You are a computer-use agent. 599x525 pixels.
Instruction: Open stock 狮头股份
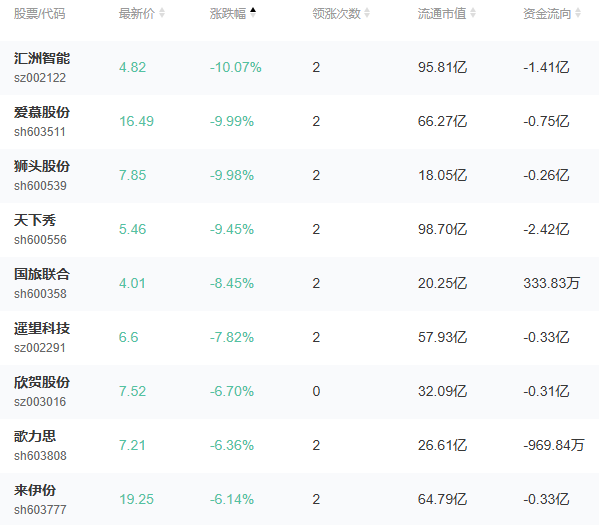(x=42, y=166)
